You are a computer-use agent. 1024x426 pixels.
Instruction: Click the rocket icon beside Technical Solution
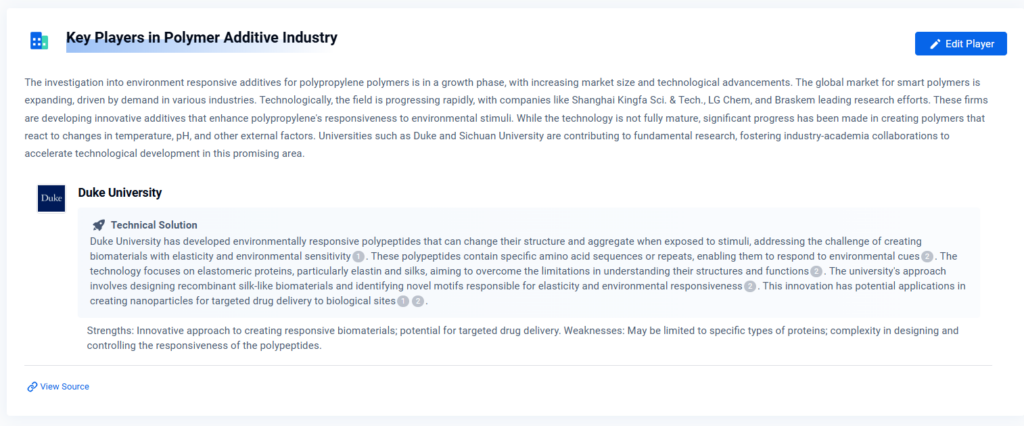pos(98,225)
